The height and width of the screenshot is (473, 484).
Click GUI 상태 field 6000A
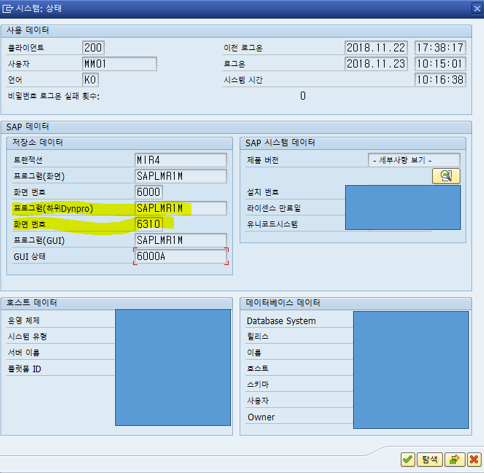(181, 256)
